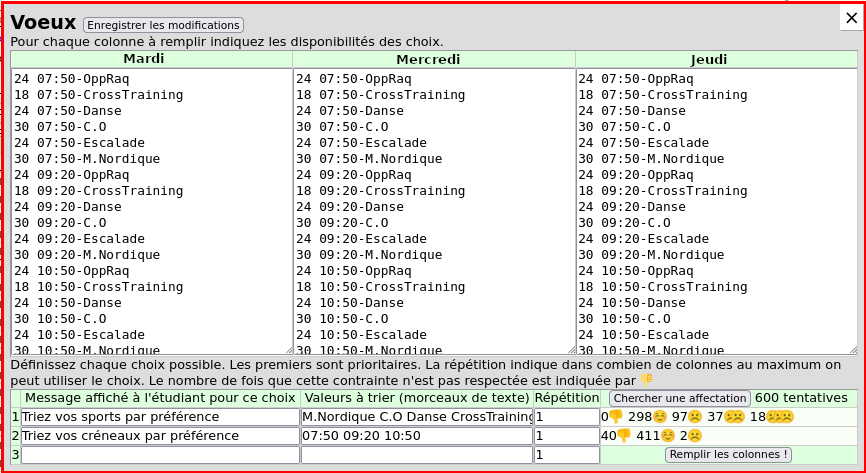
Task: Focus the Répétition field of row 1
Action: coord(565,417)
